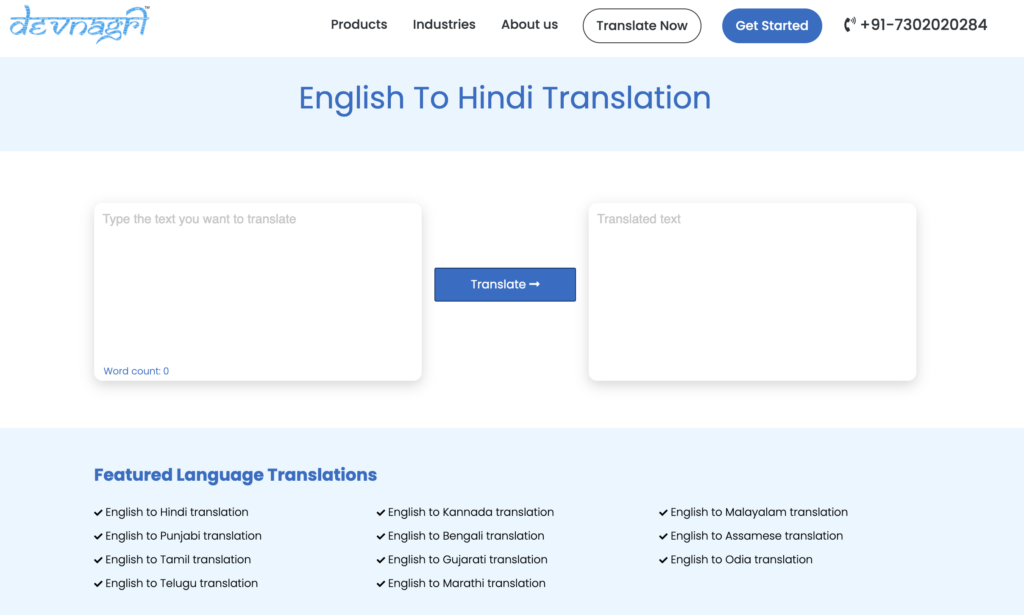Call the +91-7302020284 phone number
The width and height of the screenshot is (1024, 615).
[x=922, y=24]
